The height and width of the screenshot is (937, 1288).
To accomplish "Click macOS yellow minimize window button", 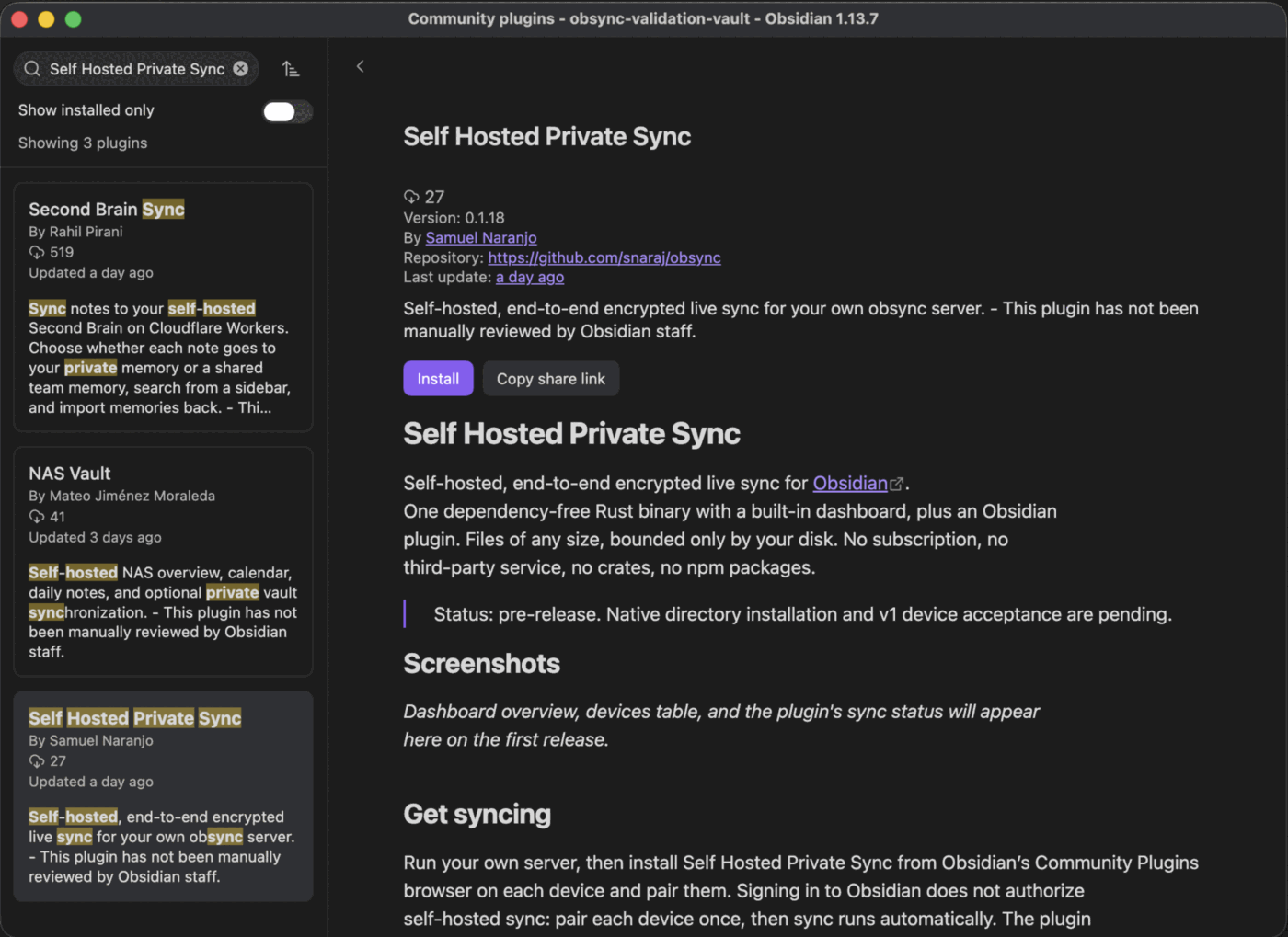I will (x=46, y=18).
